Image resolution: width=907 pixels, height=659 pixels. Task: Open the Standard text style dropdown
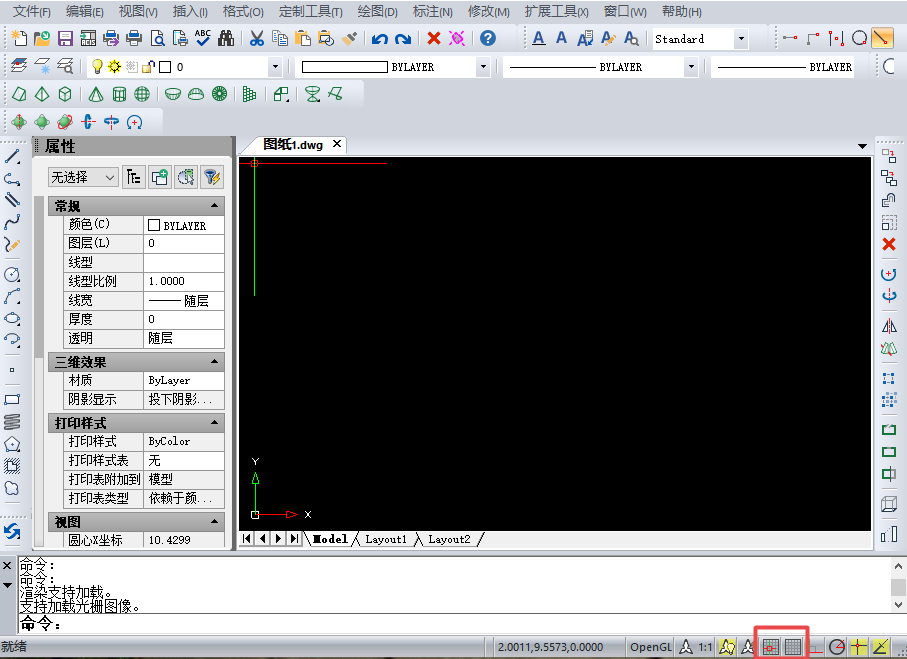[x=741, y=39]
